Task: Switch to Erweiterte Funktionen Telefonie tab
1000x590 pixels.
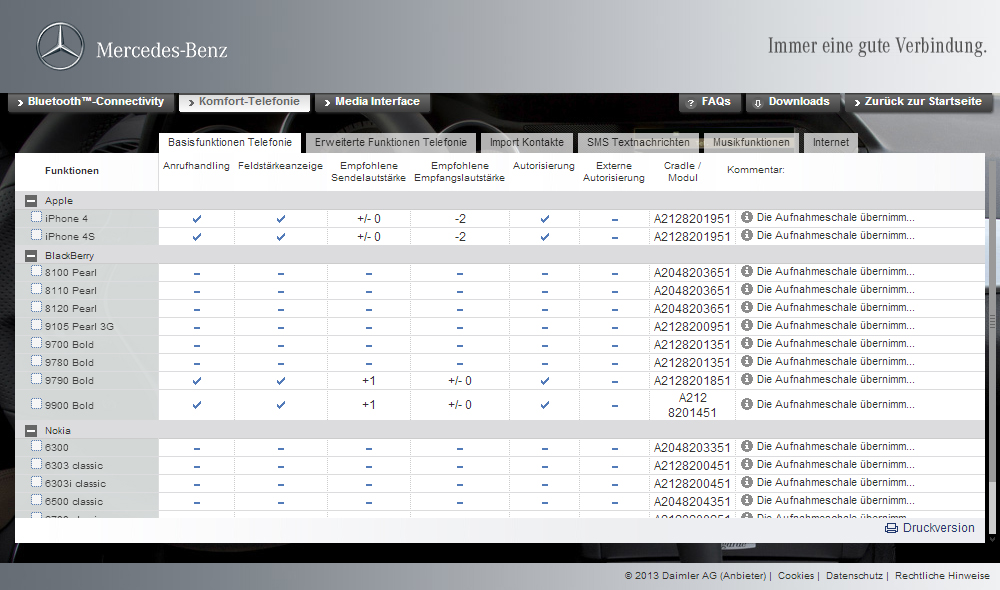Action: click(390, 142)
